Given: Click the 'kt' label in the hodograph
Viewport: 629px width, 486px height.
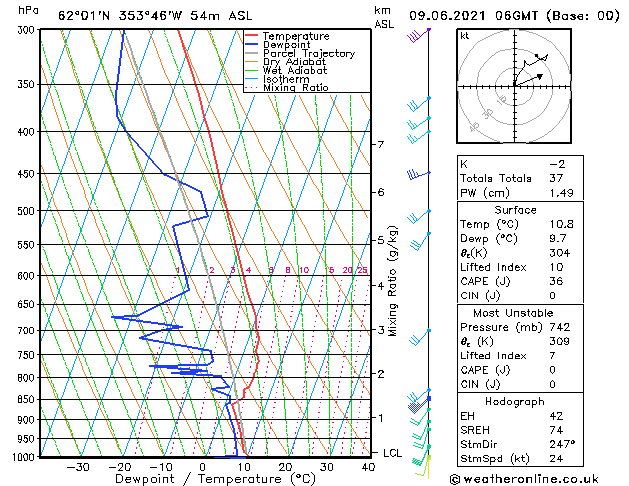Looking at the screenshot, I should 465,36.
